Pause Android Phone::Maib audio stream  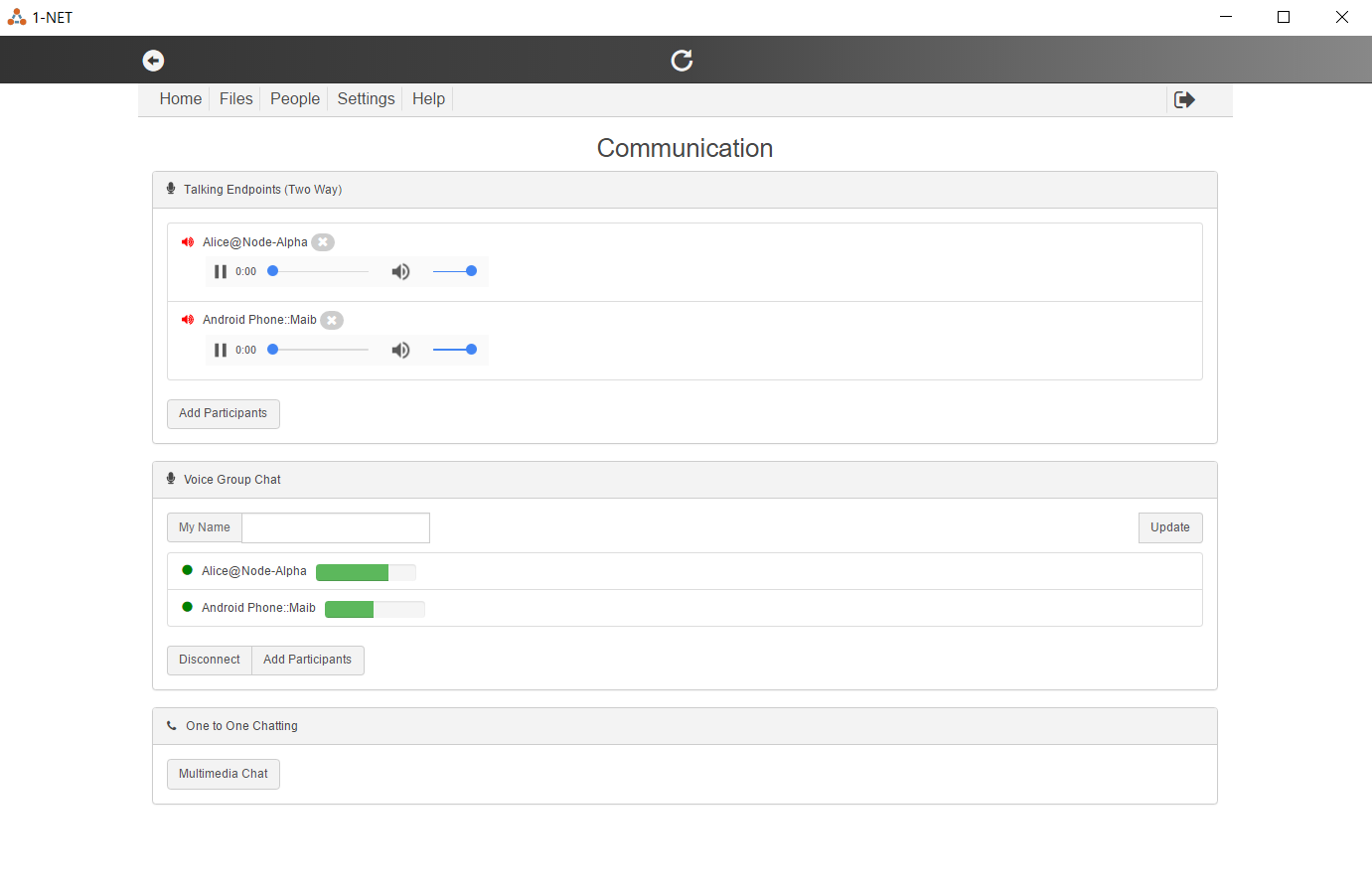click(221, 350)
